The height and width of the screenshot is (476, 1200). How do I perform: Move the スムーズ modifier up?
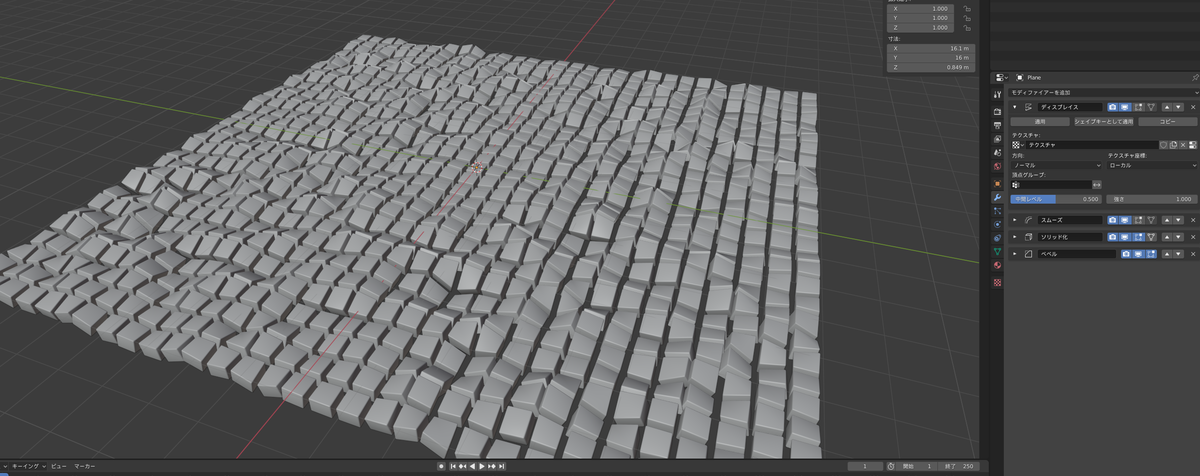tap(1166, 220)
